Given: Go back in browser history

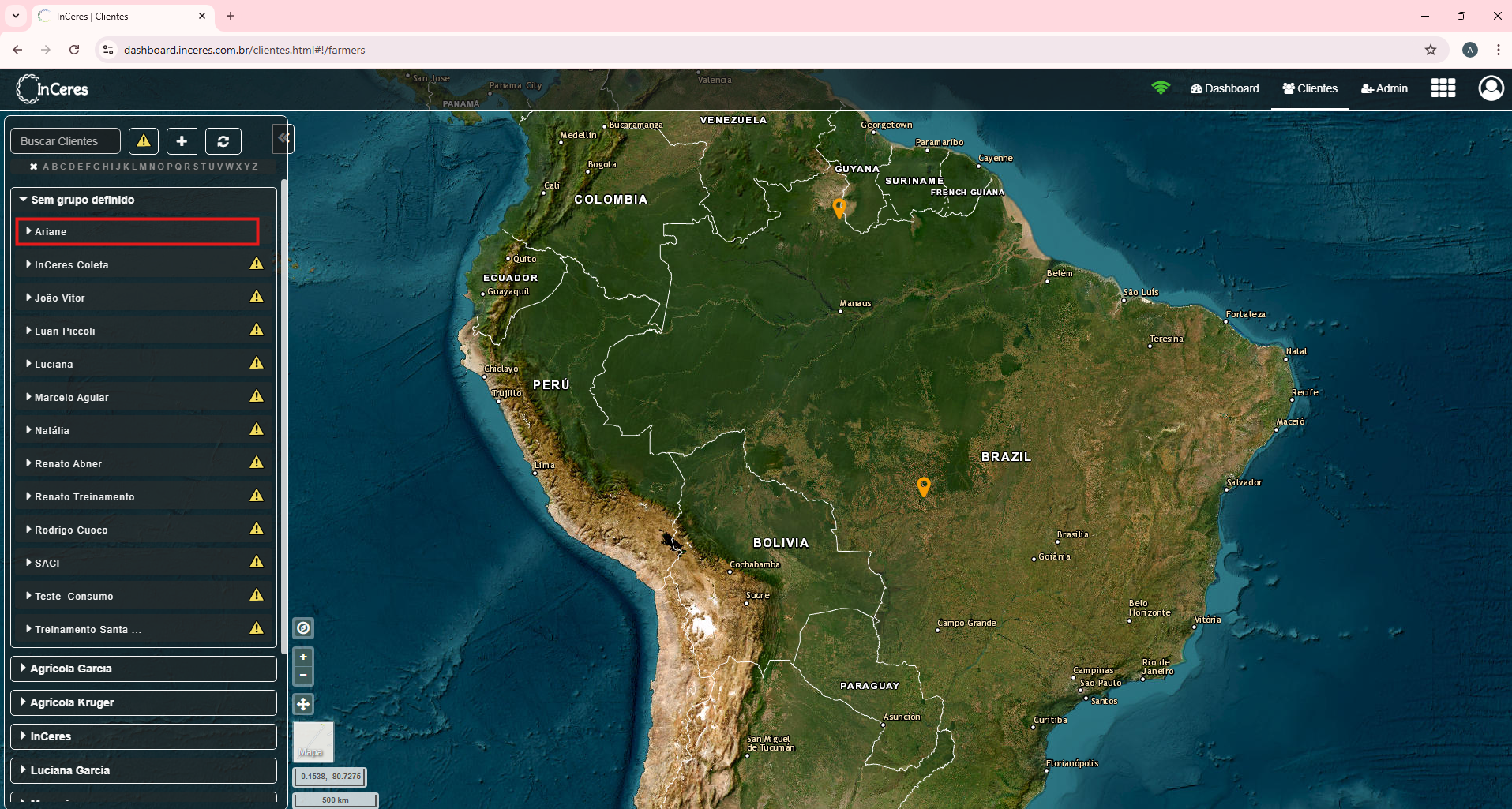Looking at the screenshot, I should point(17,50).
